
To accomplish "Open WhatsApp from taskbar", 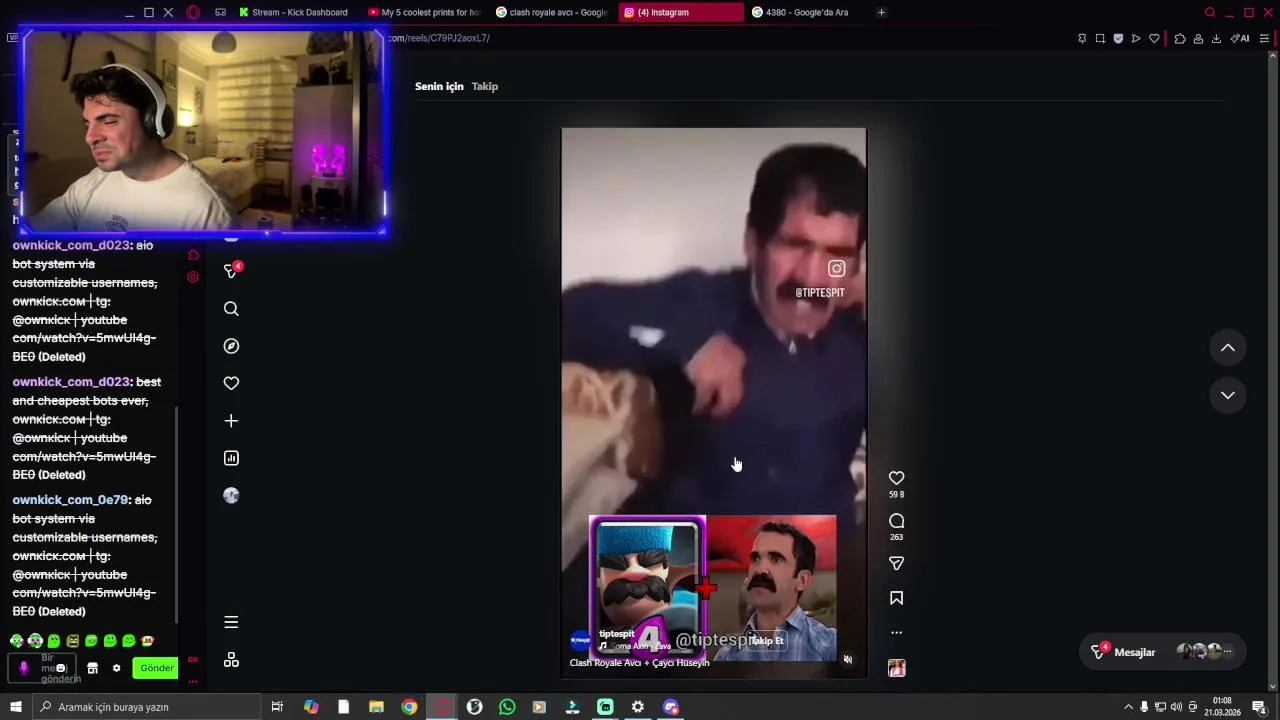I will pos(507,707).
